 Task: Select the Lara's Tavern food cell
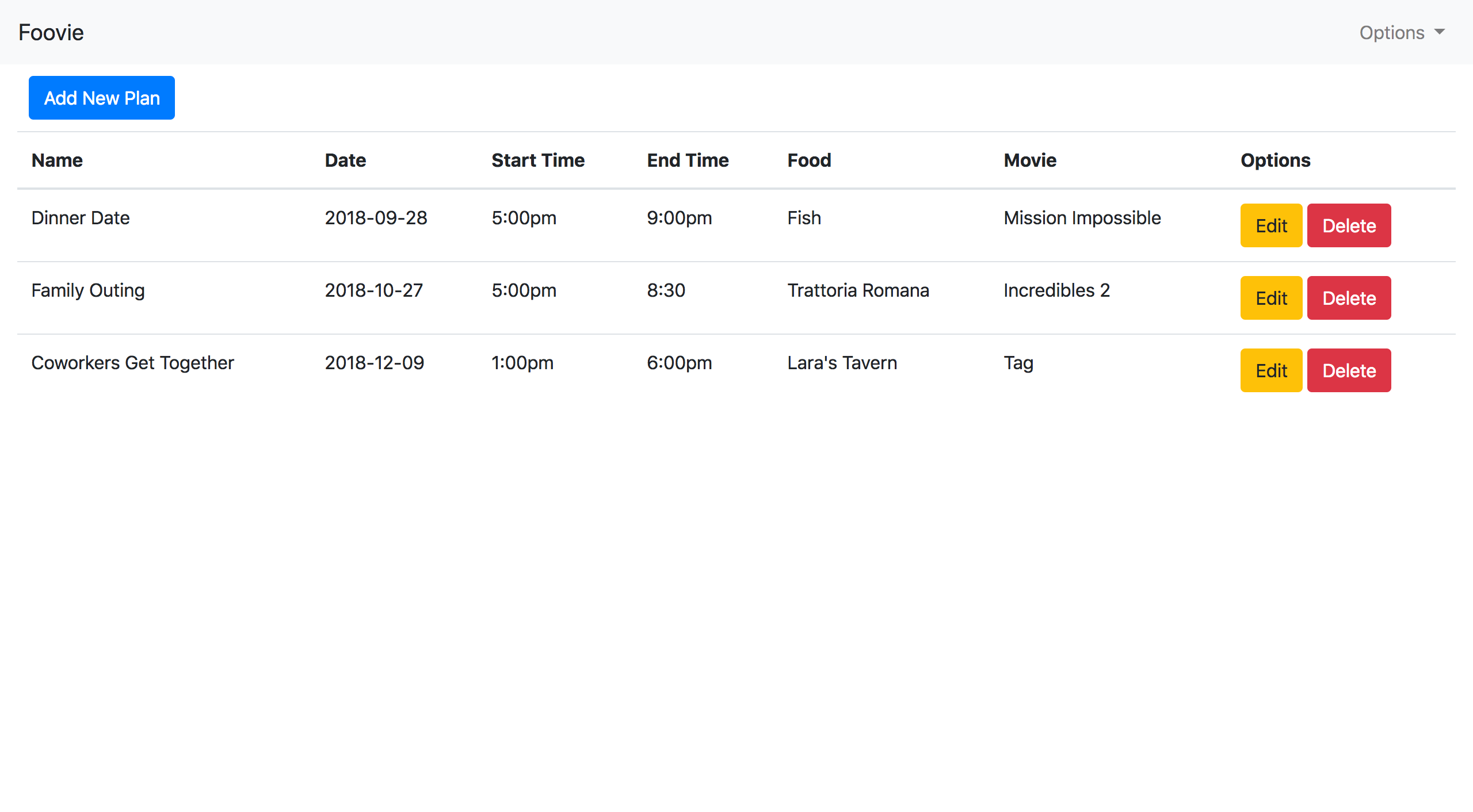(x=842, y=363)
